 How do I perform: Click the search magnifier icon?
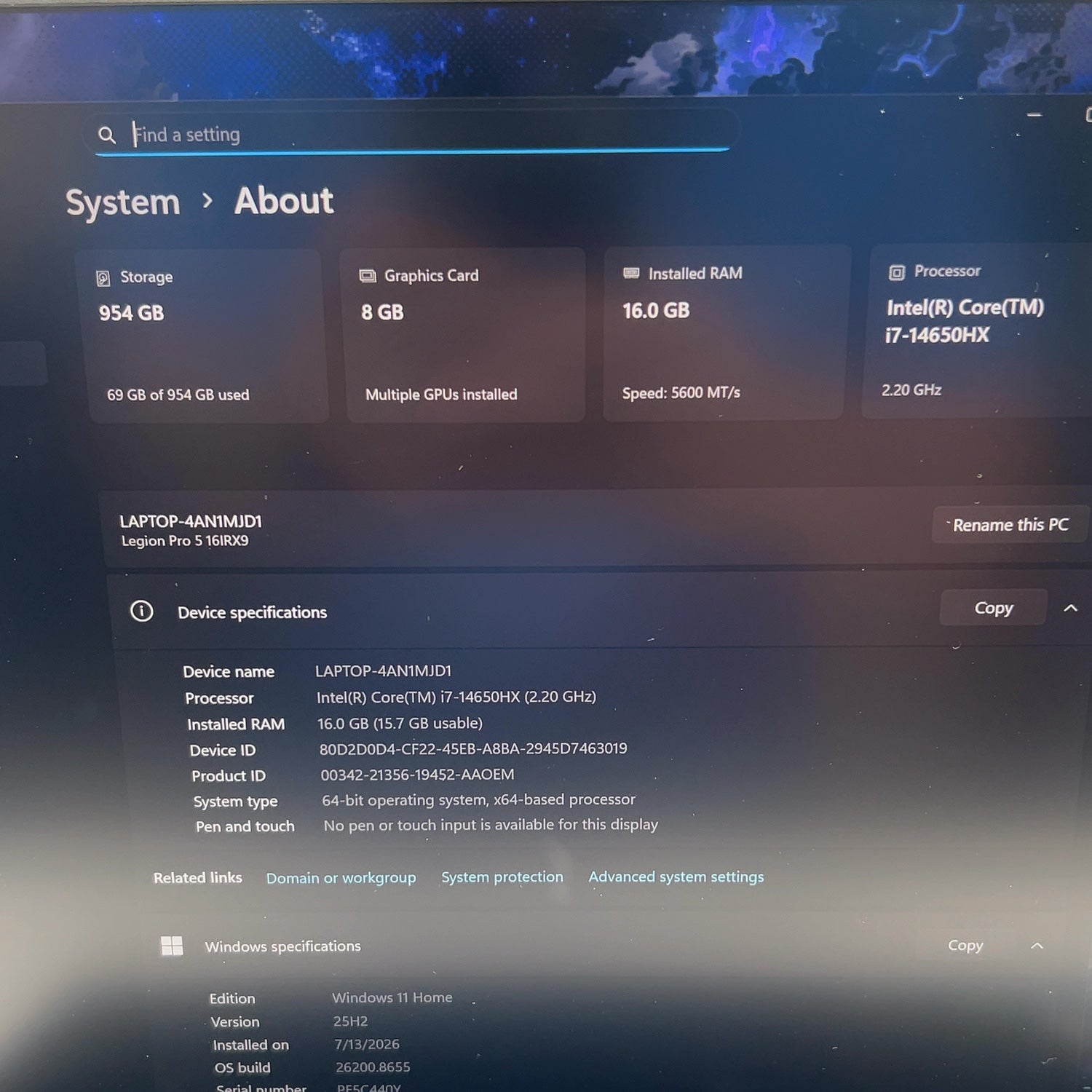(x=107, y=135)
